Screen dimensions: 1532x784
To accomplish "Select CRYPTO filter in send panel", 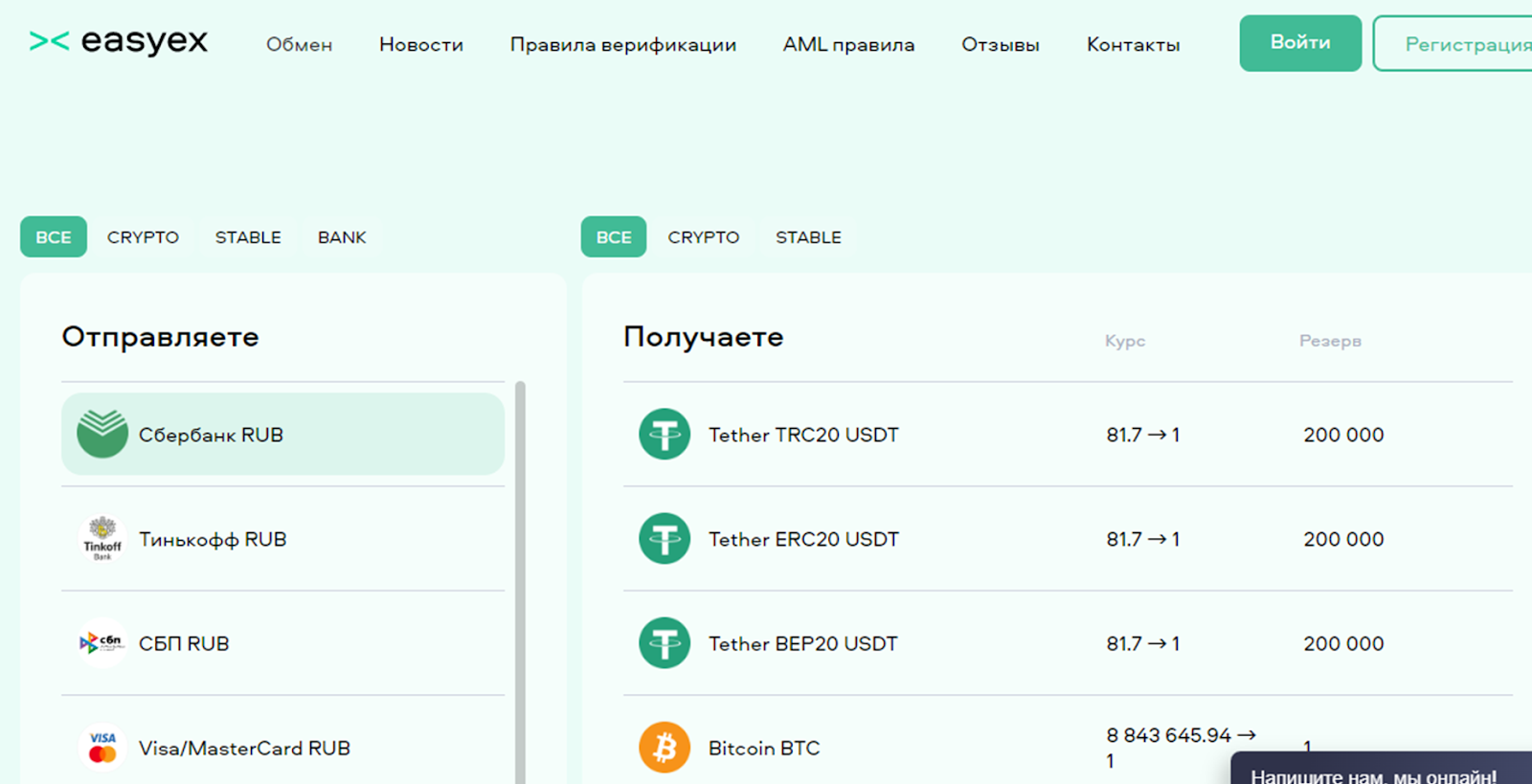I will (x=143, y=237).
